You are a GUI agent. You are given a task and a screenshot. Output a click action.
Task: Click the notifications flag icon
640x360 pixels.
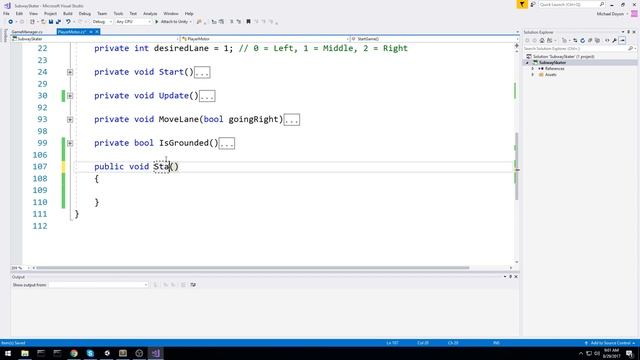click(522, 4)
